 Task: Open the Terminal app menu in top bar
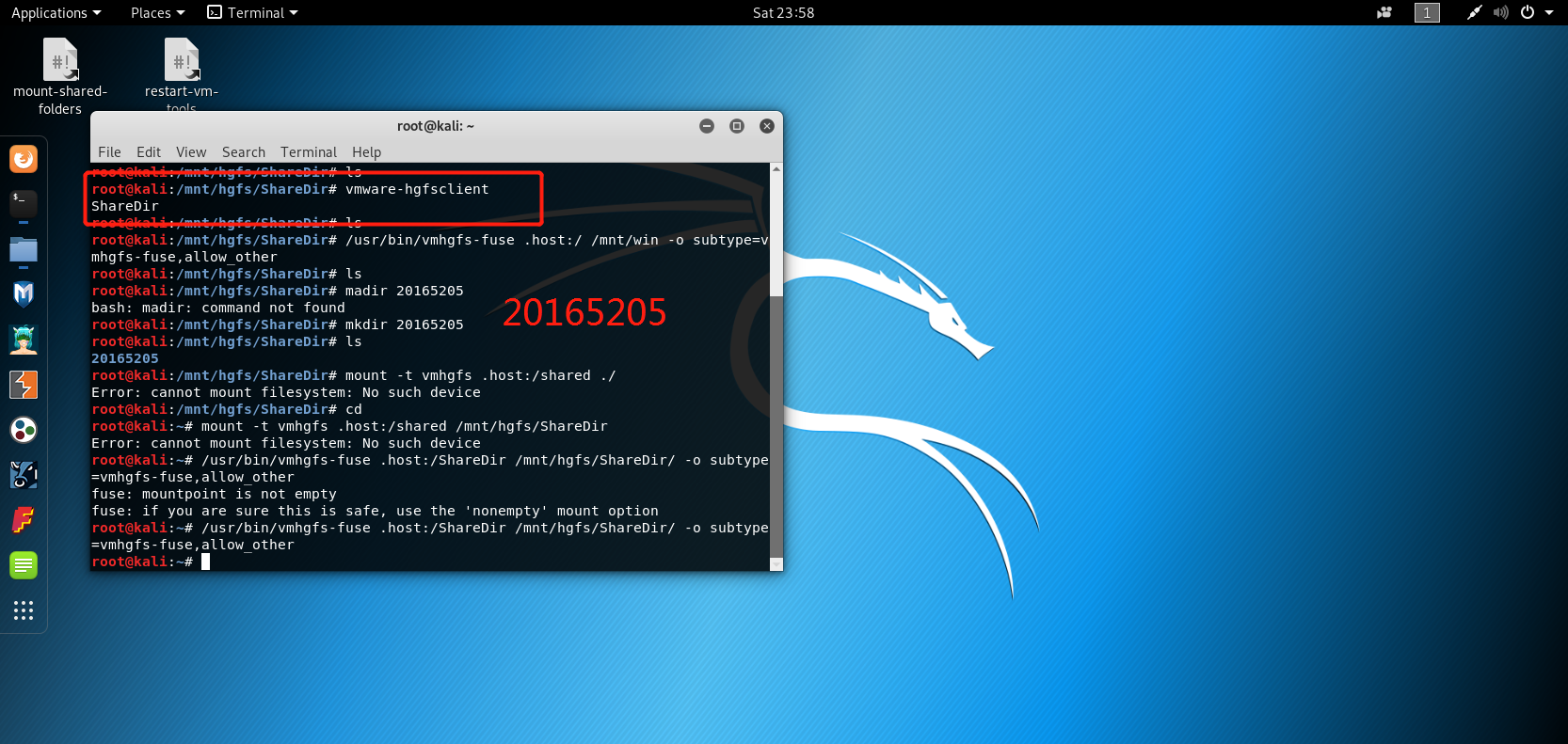[252, 12]
